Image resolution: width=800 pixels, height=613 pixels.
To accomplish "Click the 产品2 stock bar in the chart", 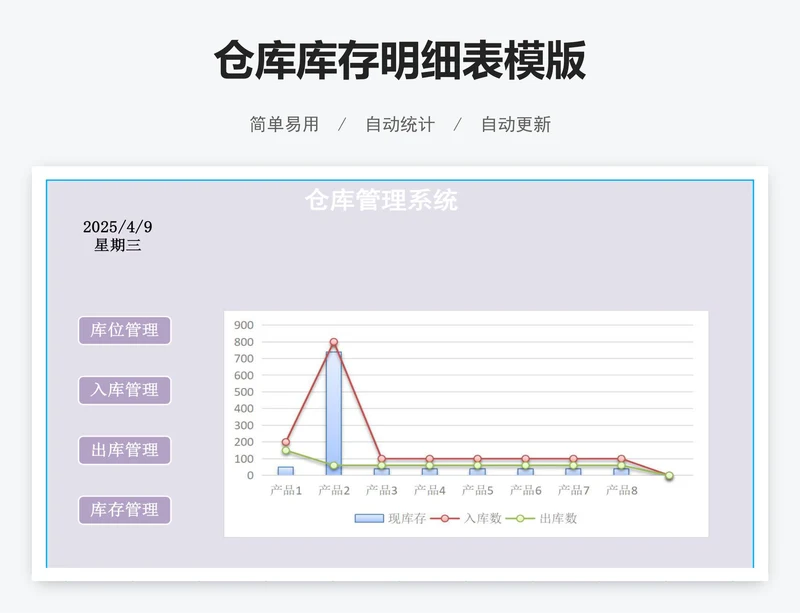I will pos(334,413).
